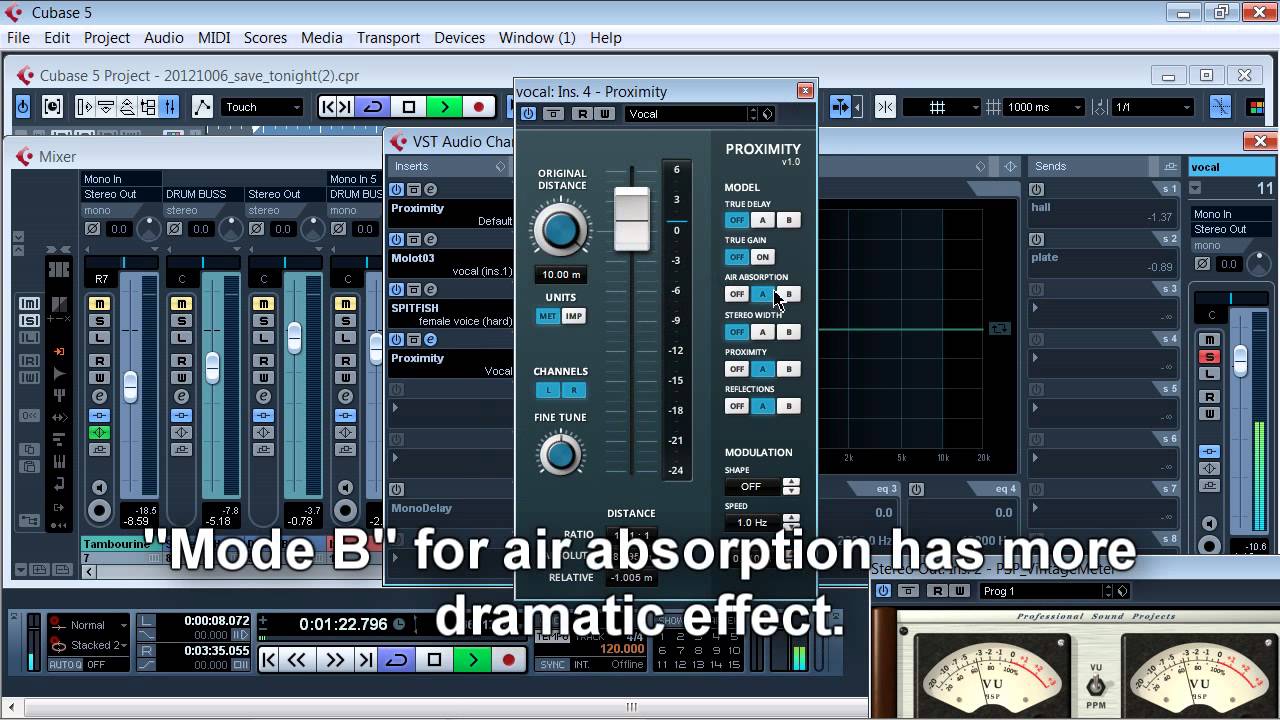Open the Devices menu
Viewport: 1280px width, 720px height.
coord(459,37)
